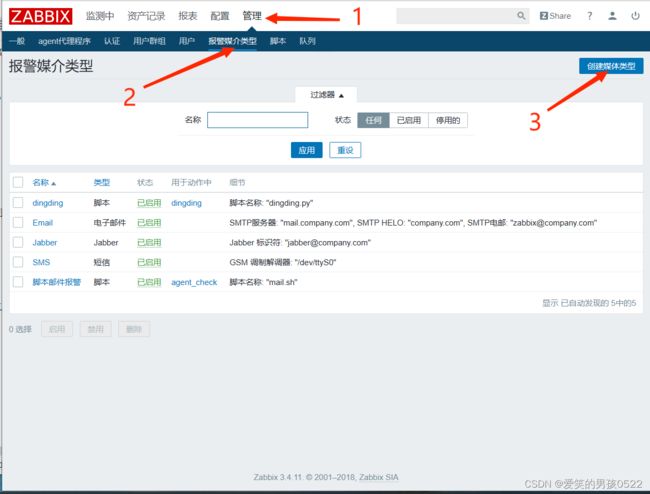Toggle the select-all header checkbox

(x=18, y=182)
